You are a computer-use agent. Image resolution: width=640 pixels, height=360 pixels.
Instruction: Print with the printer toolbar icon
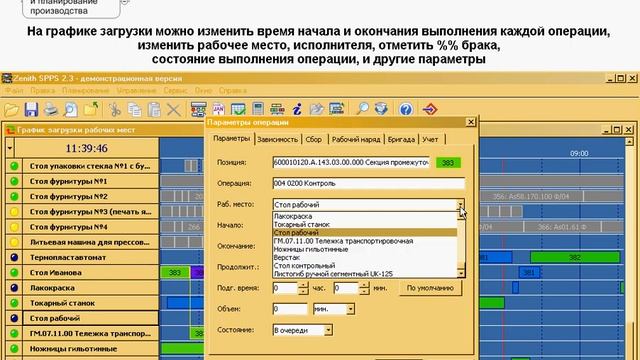pos(51,109)
